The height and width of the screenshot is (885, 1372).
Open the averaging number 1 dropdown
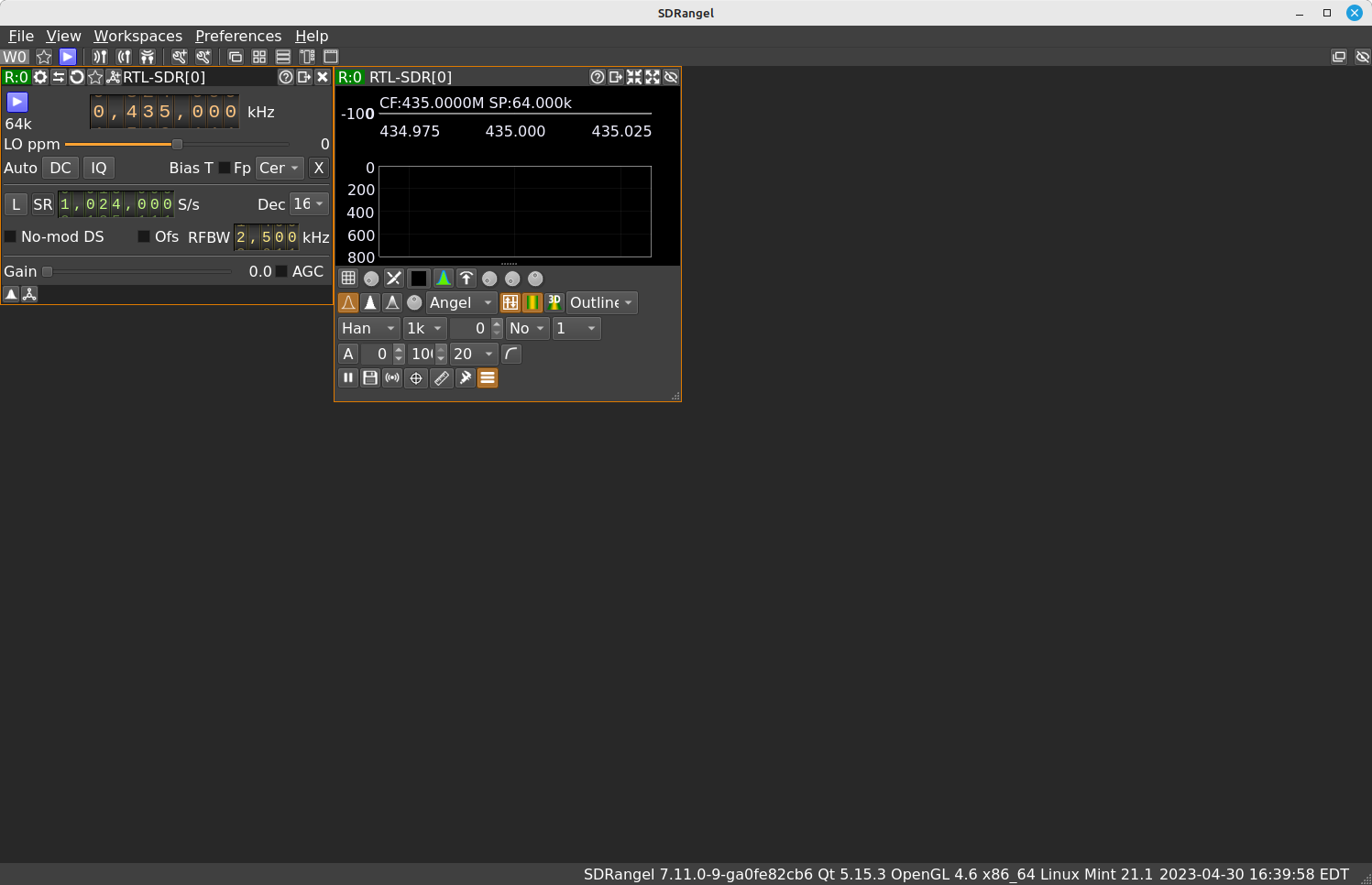(576, 328)
